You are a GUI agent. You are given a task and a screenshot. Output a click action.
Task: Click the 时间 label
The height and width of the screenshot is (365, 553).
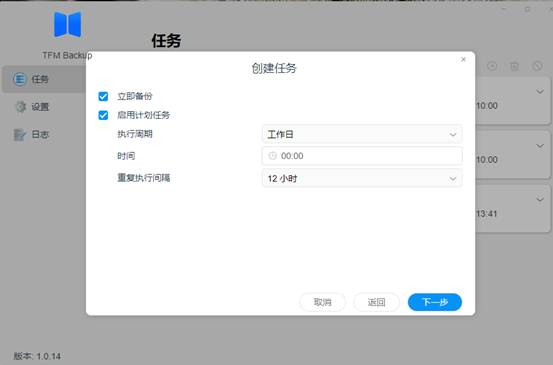(x=126, y=156)
